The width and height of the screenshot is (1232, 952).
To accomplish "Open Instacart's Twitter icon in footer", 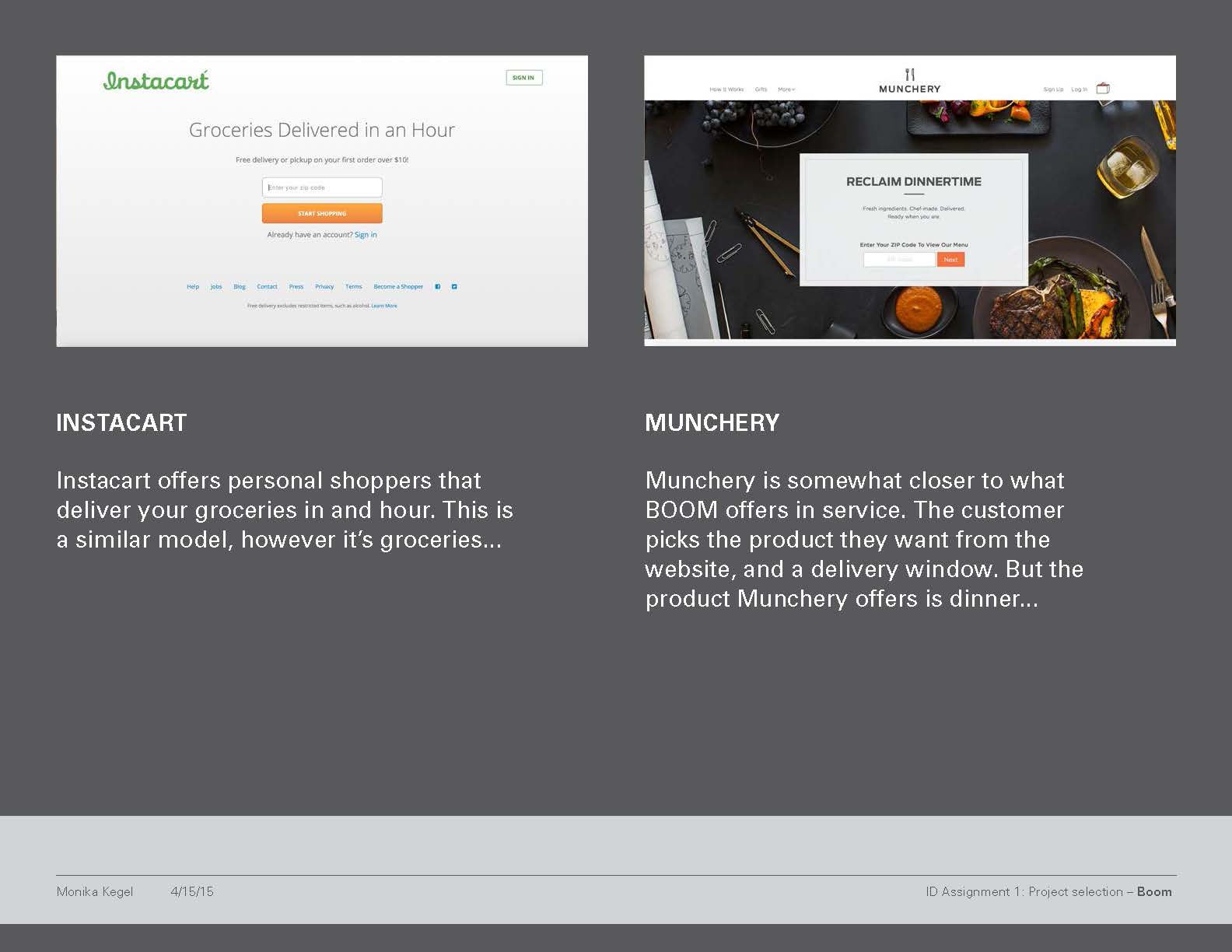I will 454,287.
